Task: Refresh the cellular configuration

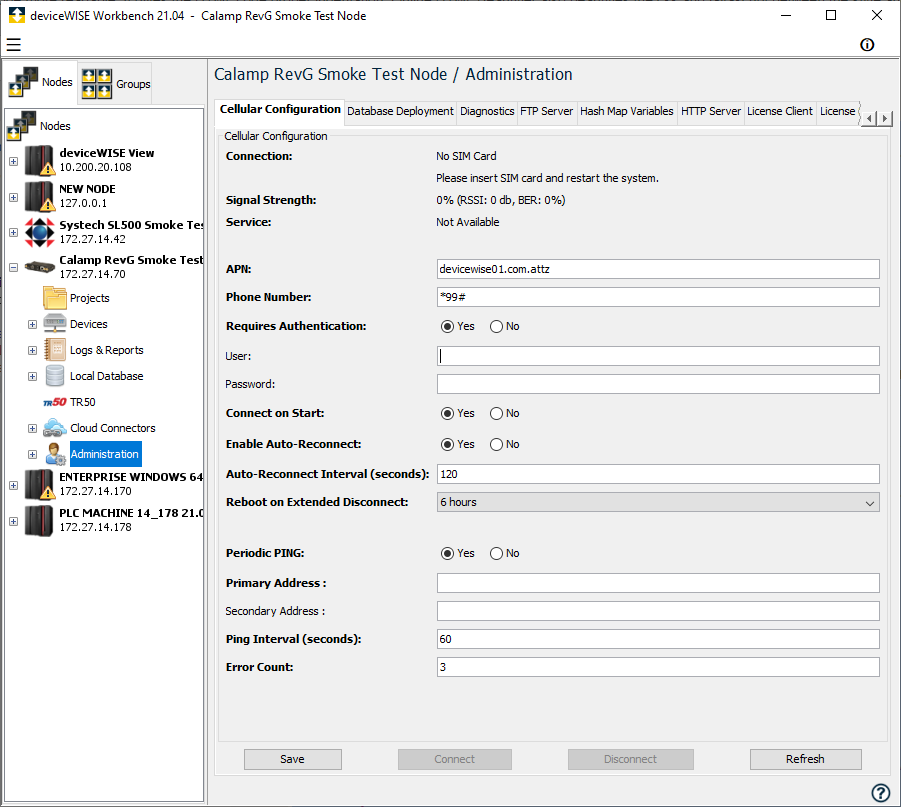Action: point(805,759)
